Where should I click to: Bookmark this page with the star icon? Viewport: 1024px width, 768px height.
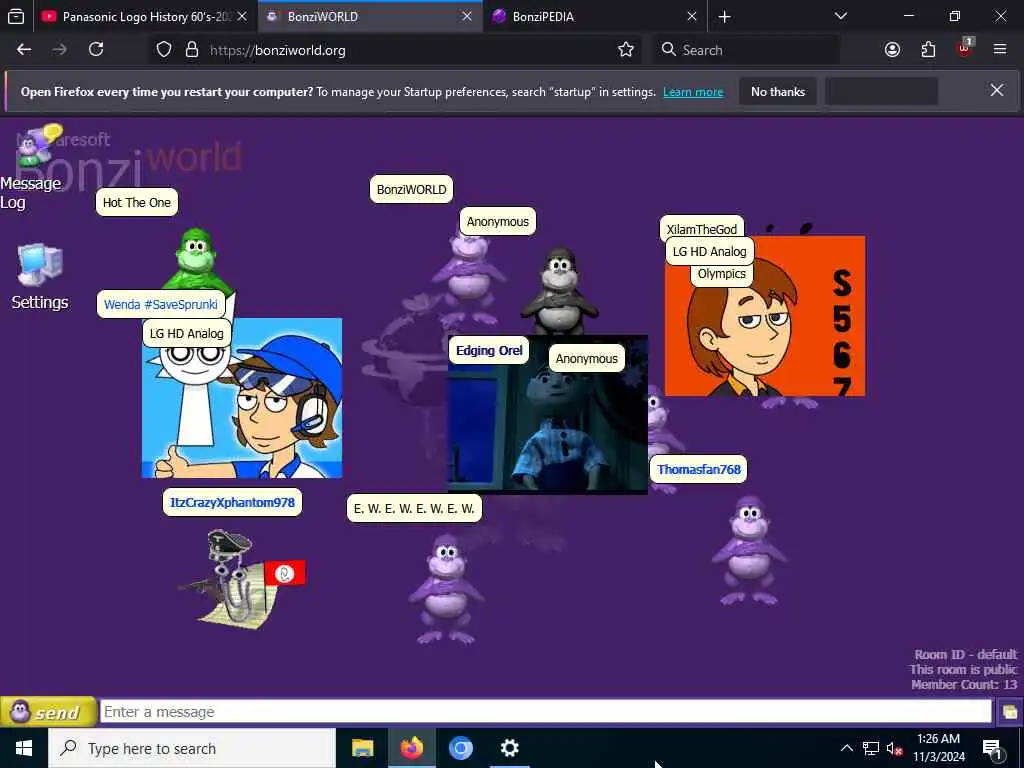tap(626, 50)
